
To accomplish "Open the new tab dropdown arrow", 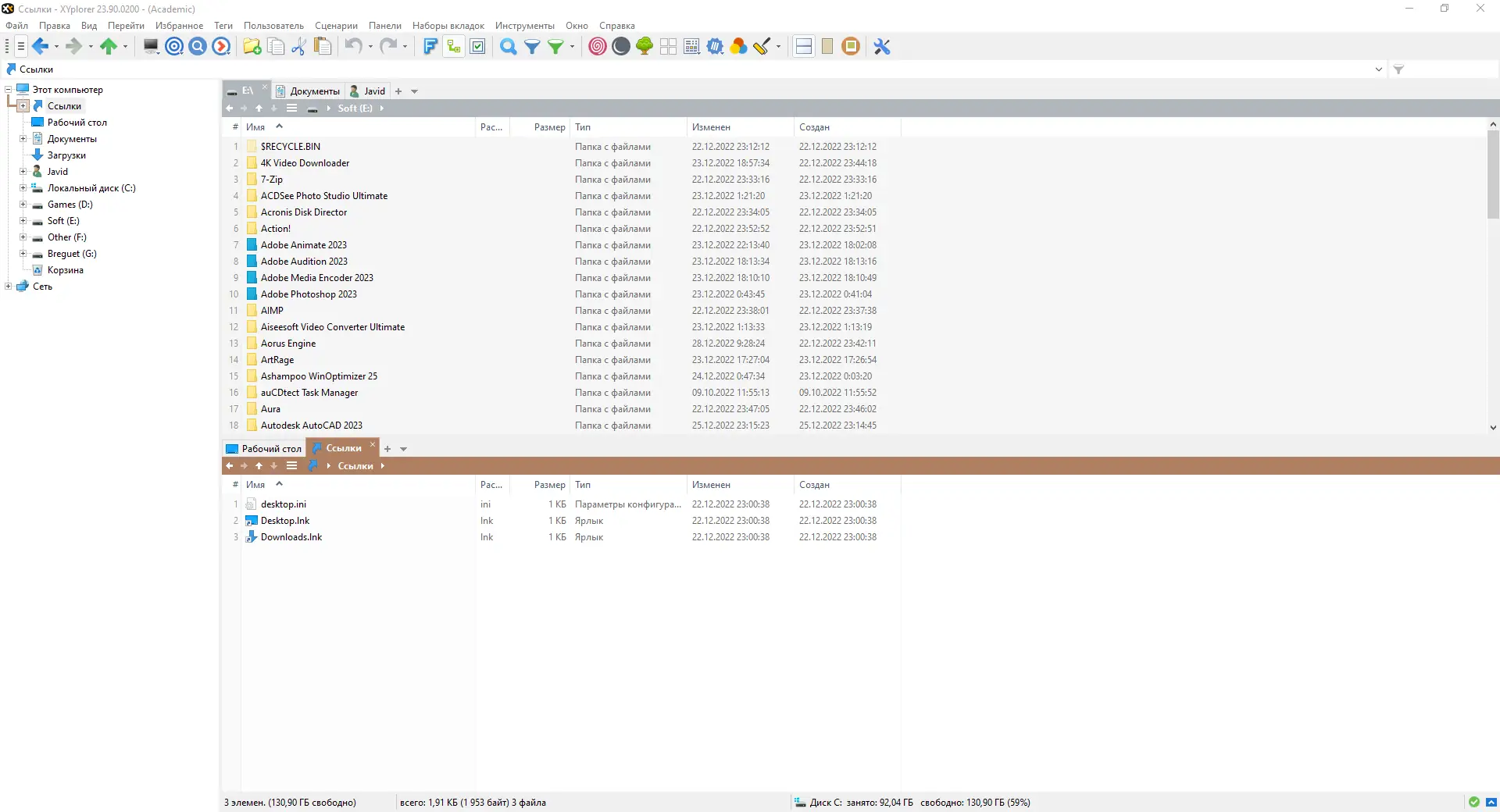I will (415, 91).
